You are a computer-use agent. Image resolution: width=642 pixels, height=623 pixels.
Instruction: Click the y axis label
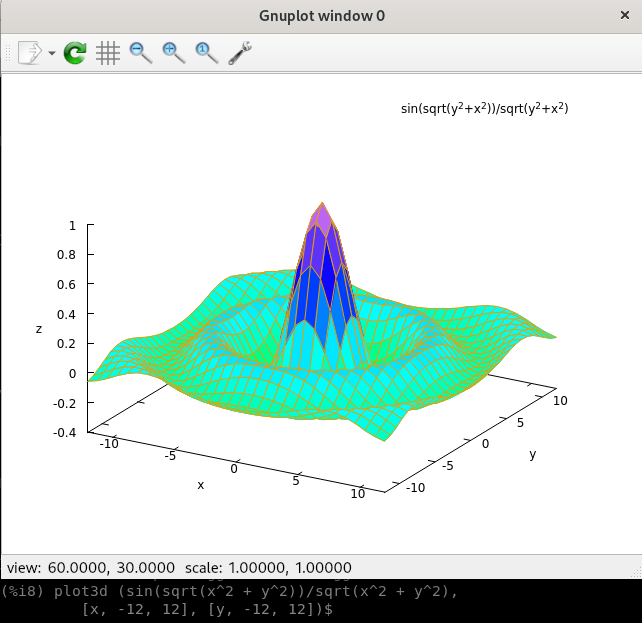click(533, 454)
